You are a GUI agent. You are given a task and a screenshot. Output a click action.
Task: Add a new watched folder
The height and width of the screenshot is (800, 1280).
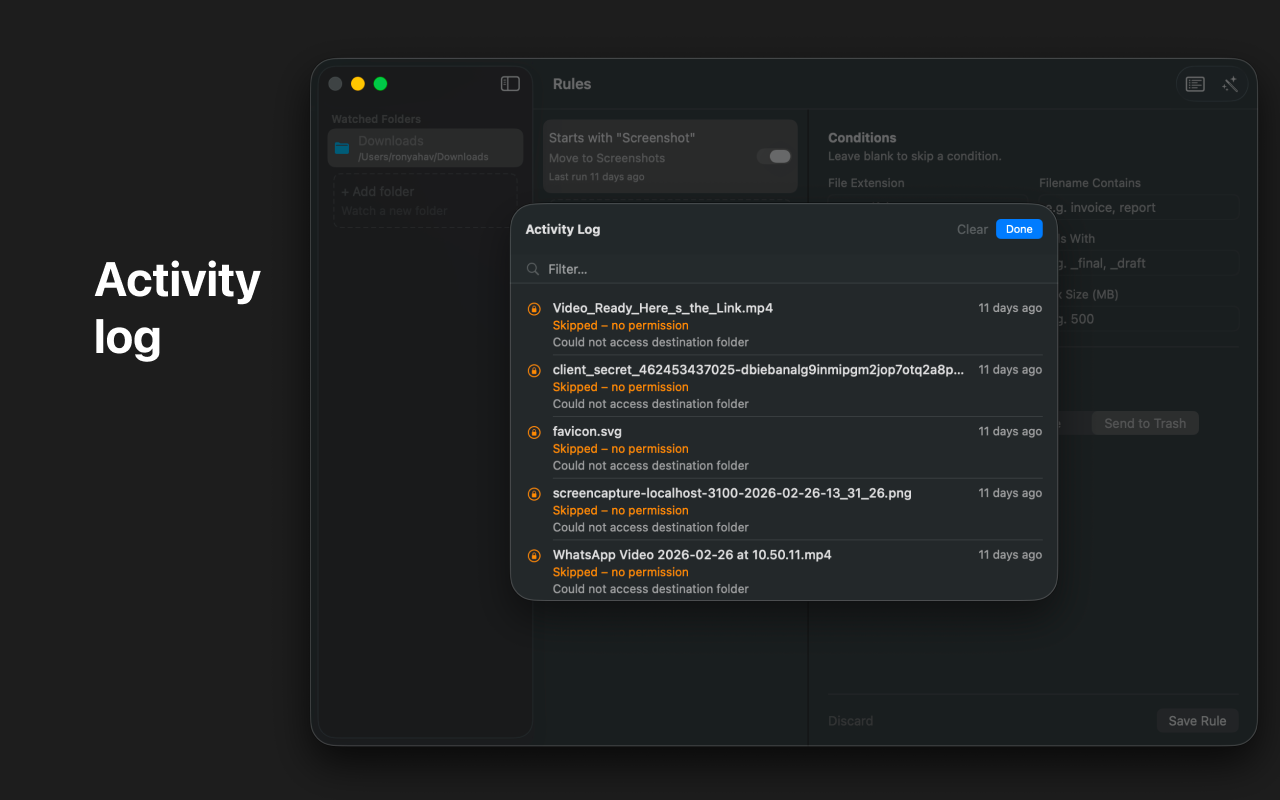tap(425, 201)
